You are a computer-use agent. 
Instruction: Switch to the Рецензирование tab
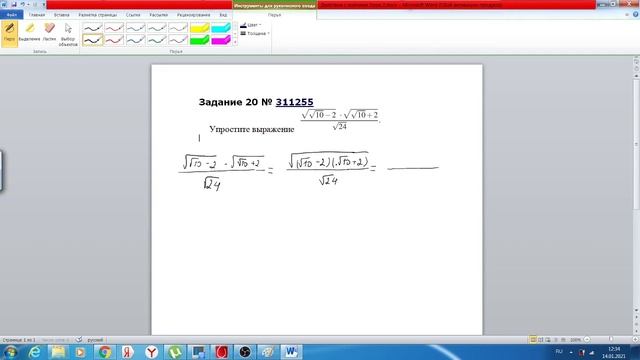tap(193, 15)
